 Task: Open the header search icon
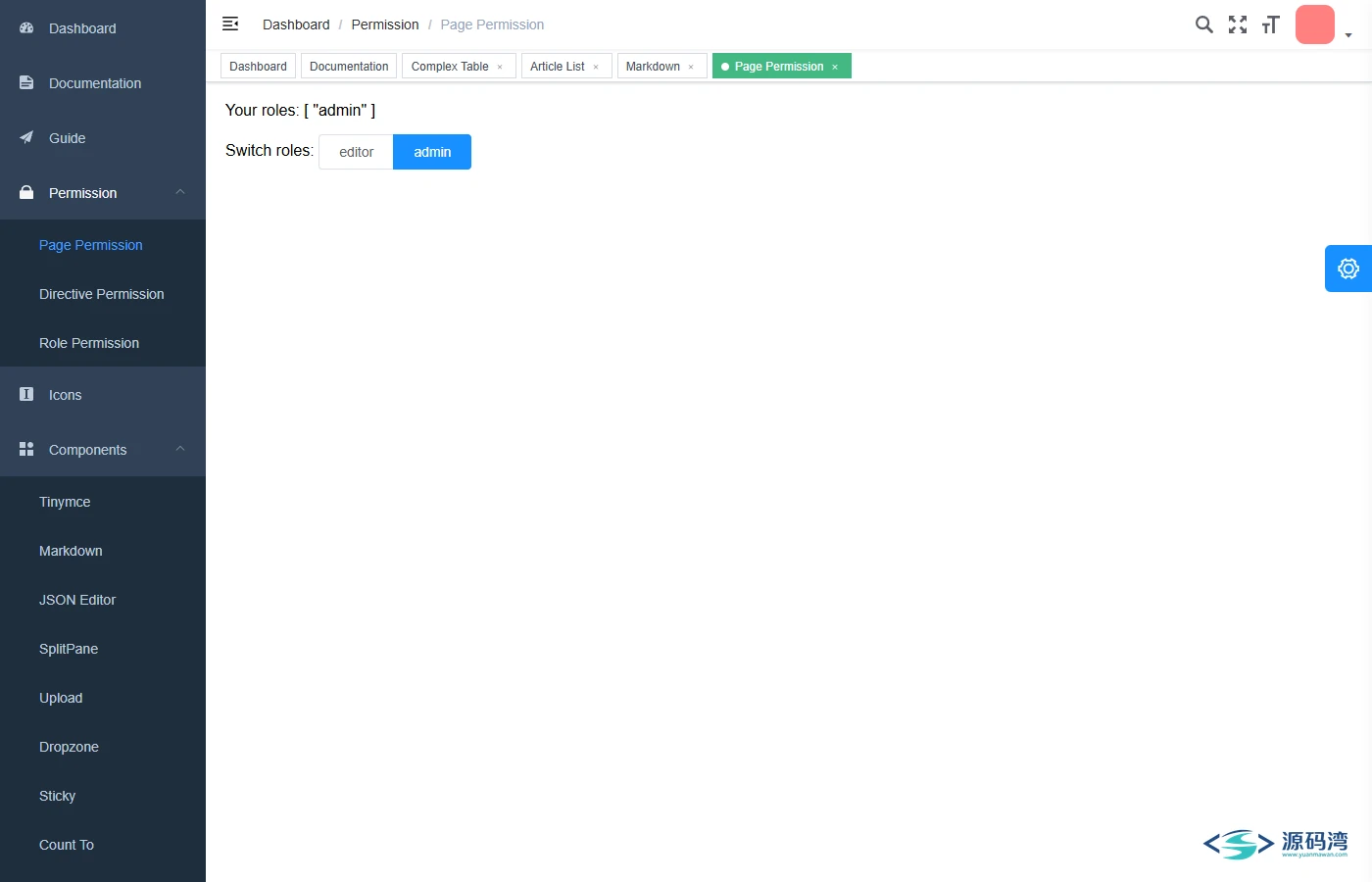coord(1204,24)
